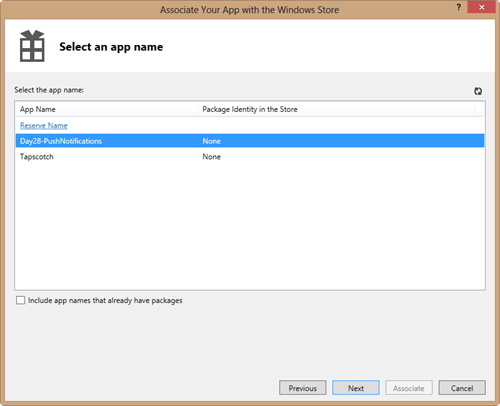This screenshot has width=500, height=406.
Task: Sort by the App Name column header
Action: [x=107, y=109]
